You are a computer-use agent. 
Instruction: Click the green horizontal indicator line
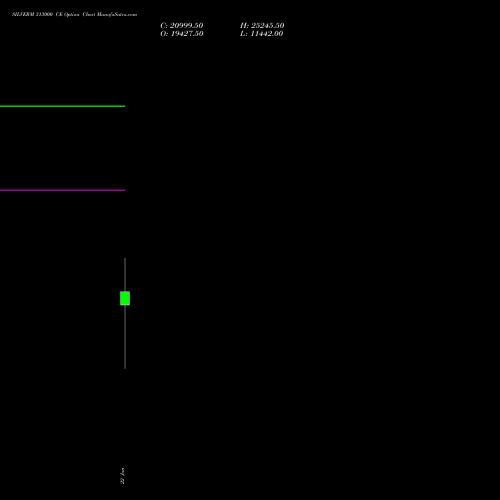[x=62, y=106]
